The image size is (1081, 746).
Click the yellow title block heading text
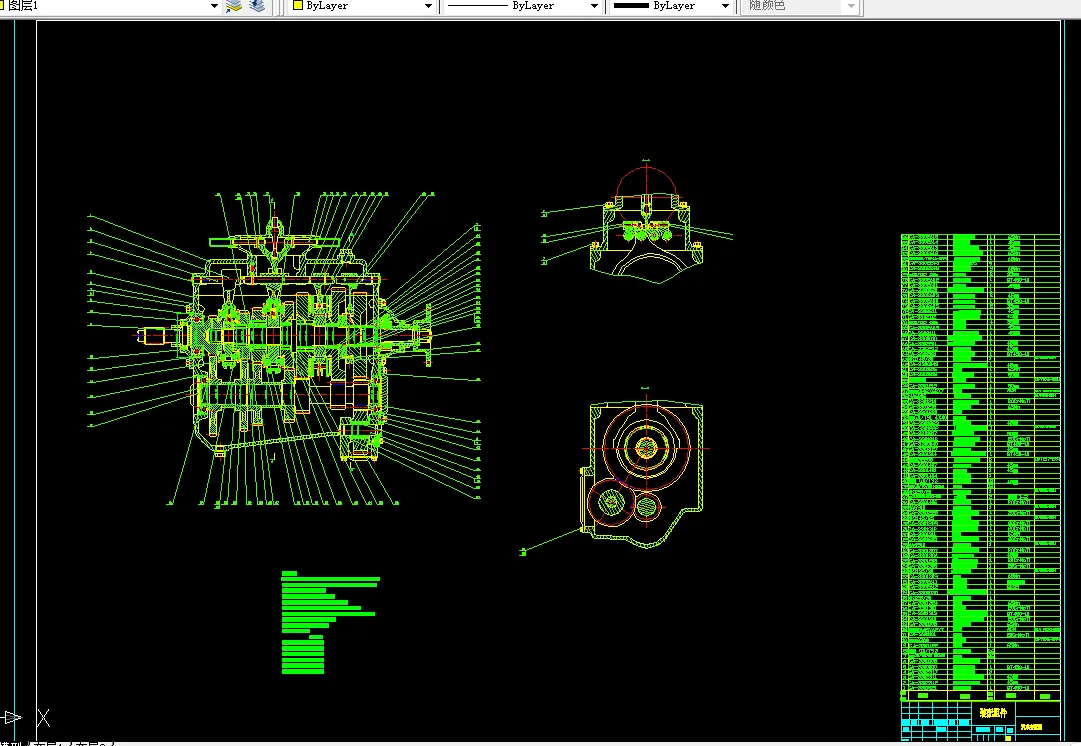pos(993,713)
